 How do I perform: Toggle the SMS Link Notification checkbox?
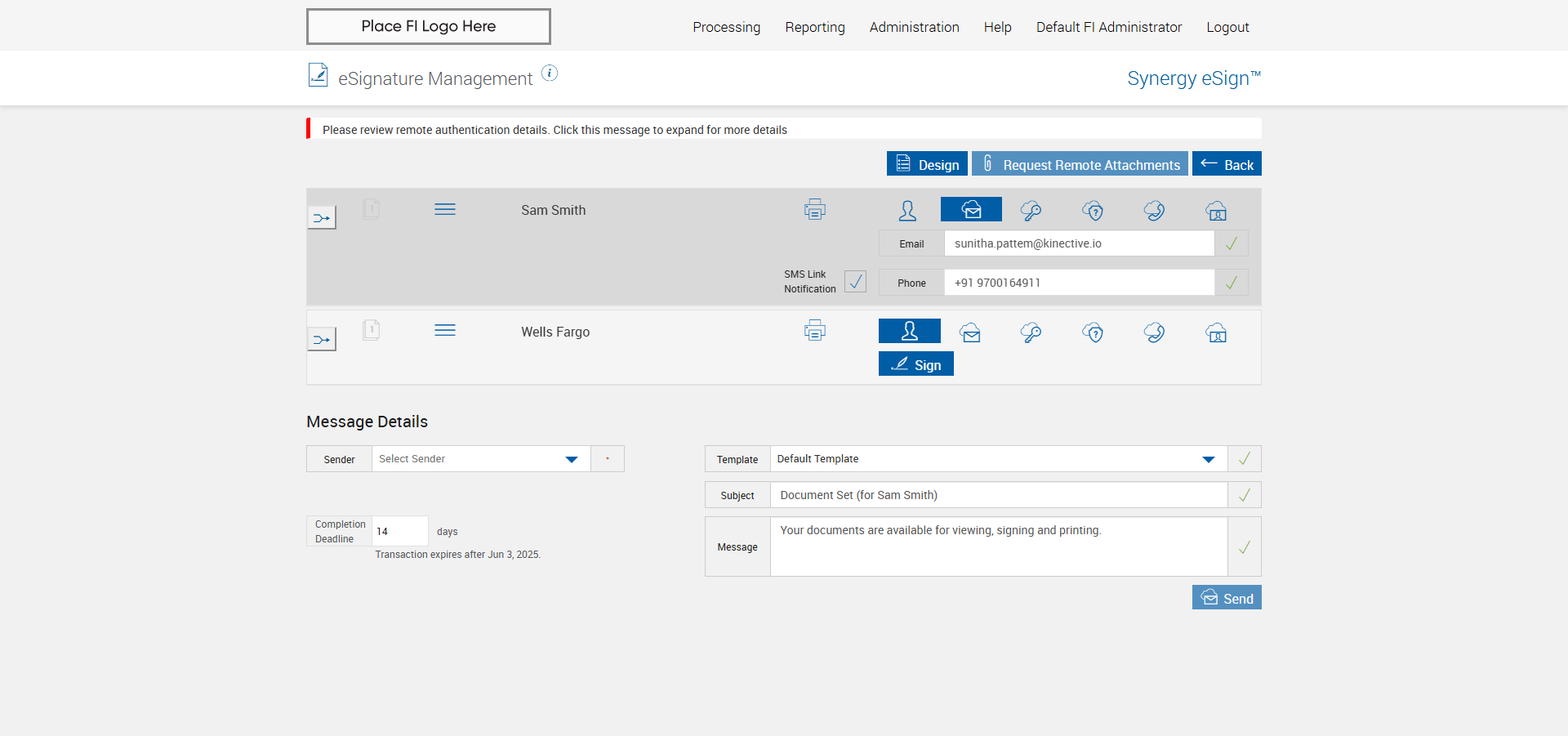point(855,282)
